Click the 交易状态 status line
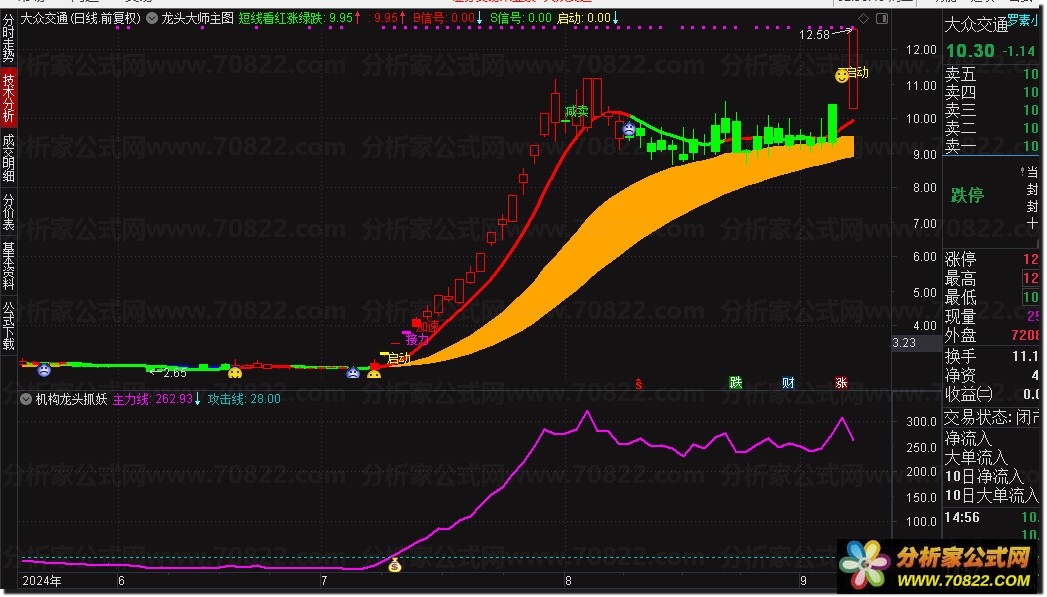Viewport: 1047px width, 597px height. 992,417
